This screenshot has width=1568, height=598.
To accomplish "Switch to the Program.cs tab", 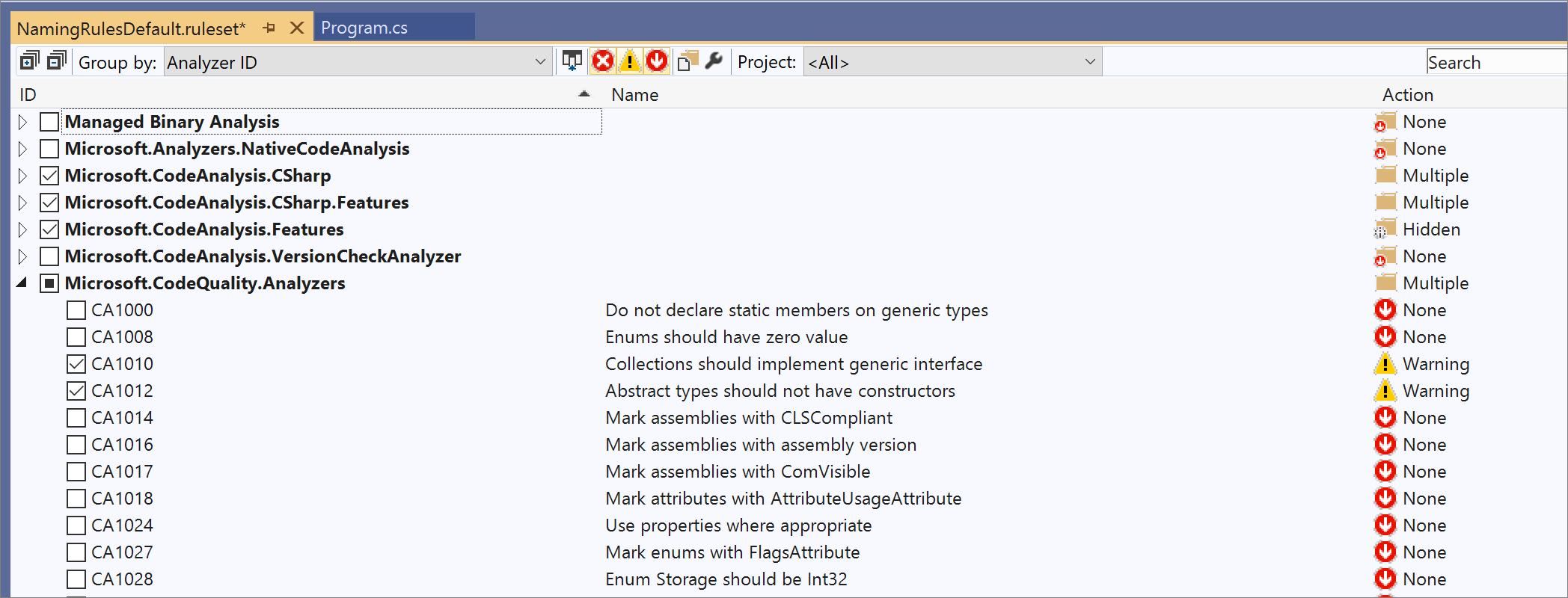I will (x=394, y=28).
